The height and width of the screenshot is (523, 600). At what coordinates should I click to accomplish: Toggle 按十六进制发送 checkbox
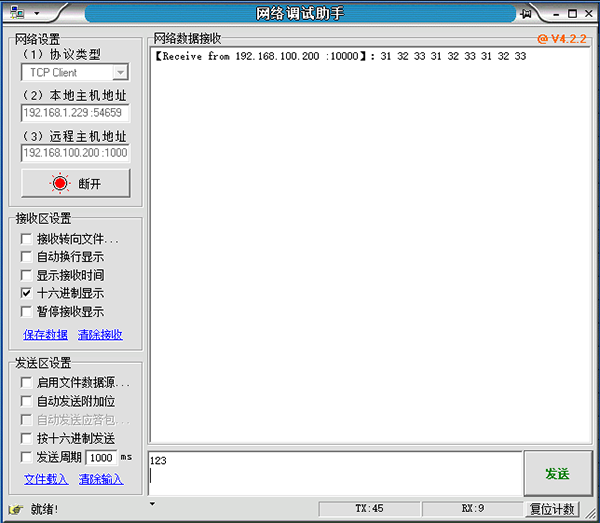point(26,438)
